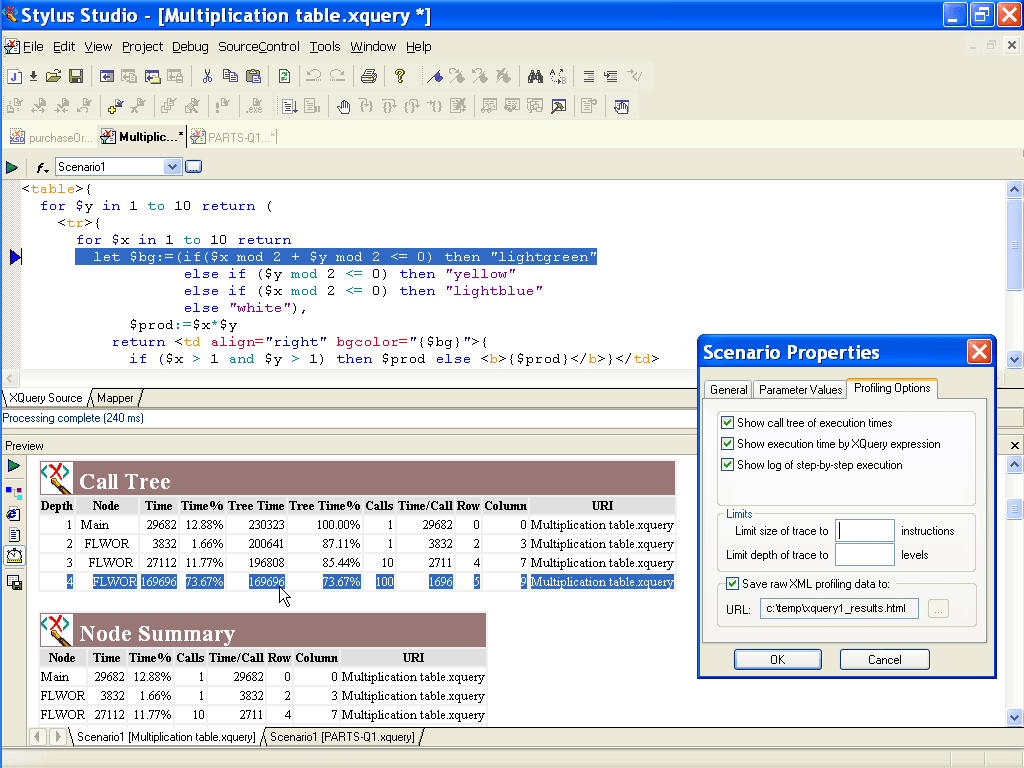
Task: Uncheck Show call tree of execution times
Action: (729, 422)
